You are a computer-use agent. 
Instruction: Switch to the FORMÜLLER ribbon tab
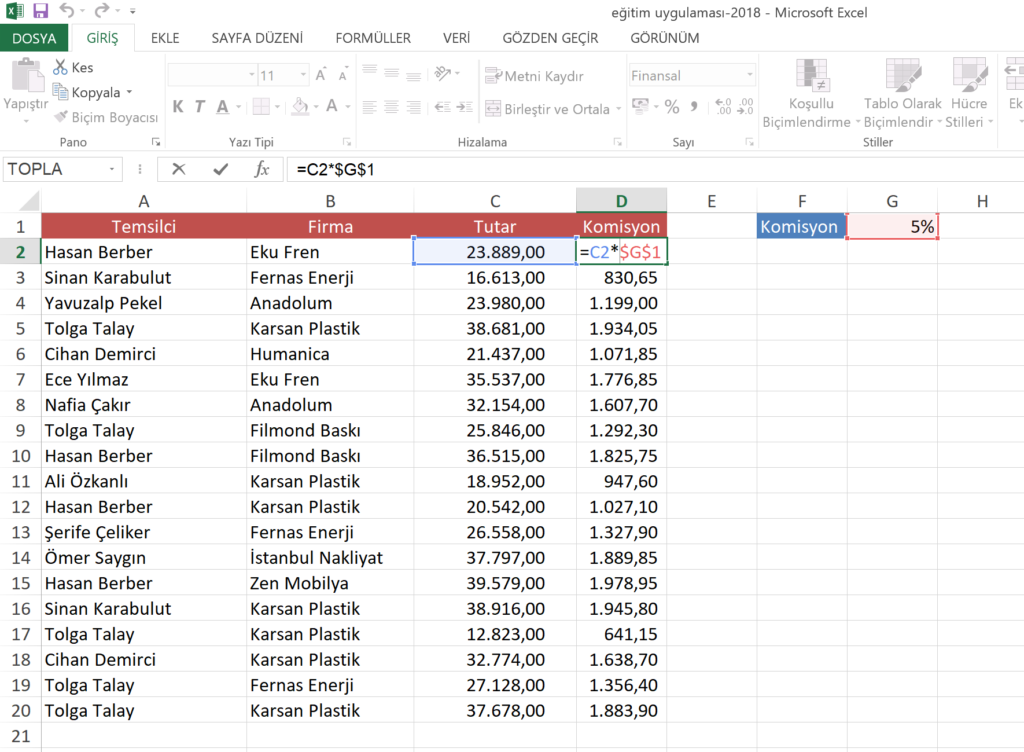[x=372, y=38]
